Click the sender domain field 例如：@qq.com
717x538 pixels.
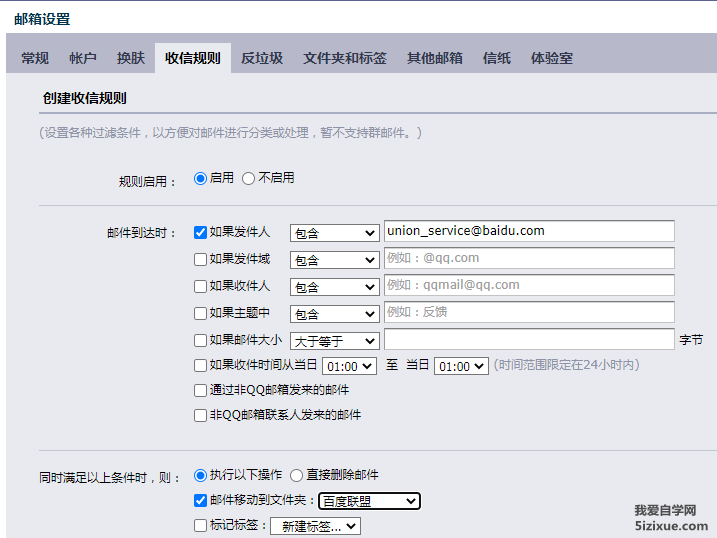(x=529, y=258)
